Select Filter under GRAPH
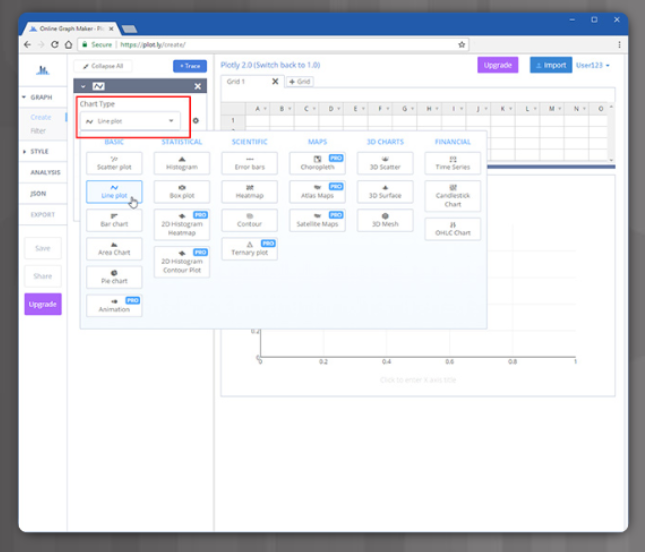This screenshot has height=552, width=645. coord(38,131)
